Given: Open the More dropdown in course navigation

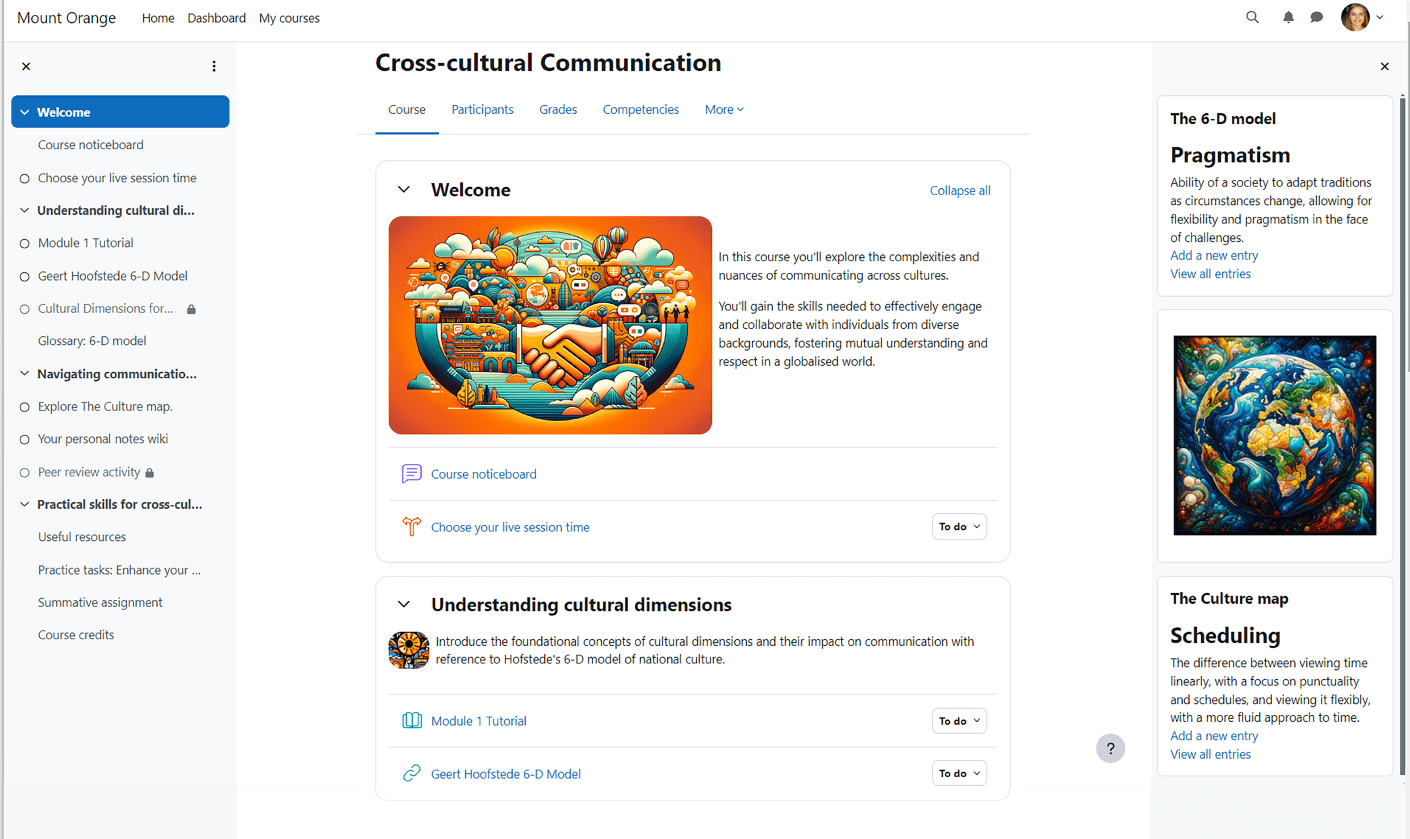Looking at the screenshot, I should [723, 109].
